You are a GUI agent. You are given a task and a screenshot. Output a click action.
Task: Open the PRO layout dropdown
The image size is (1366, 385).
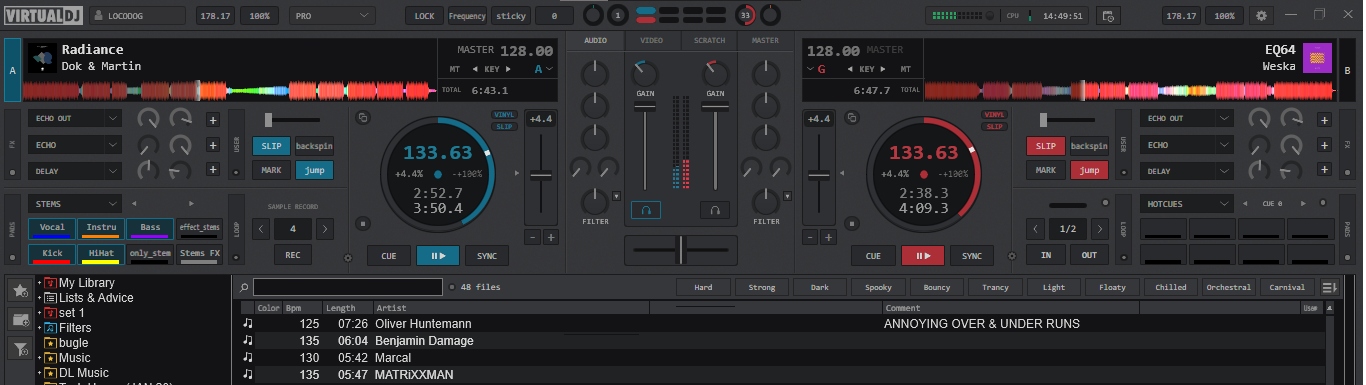pyautogui.click(x=340, y=16)
